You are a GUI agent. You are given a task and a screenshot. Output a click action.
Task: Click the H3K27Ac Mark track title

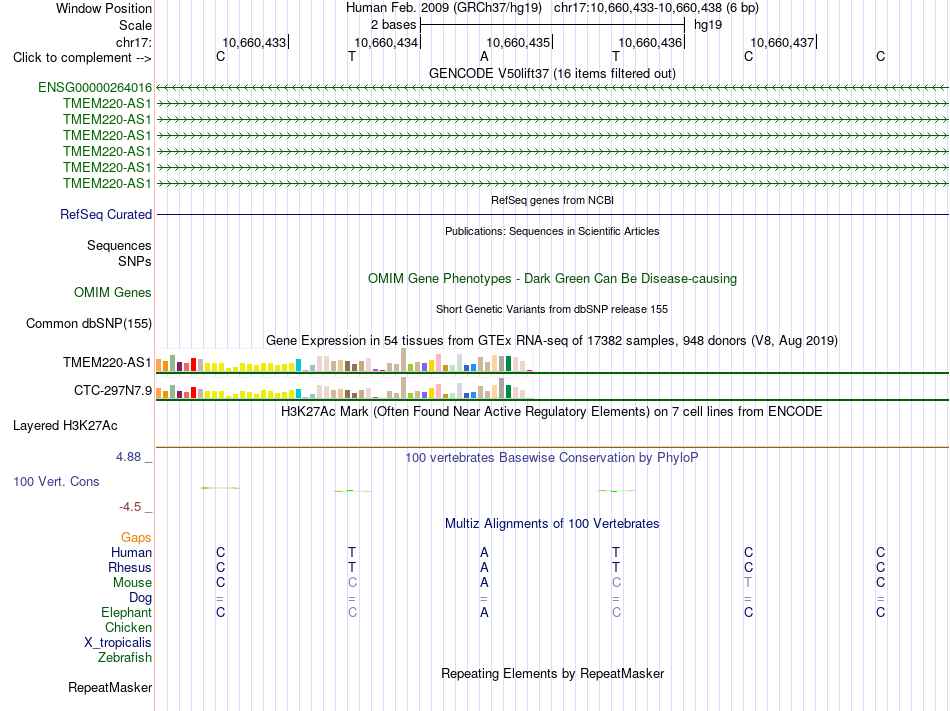(x=552, y=412)
